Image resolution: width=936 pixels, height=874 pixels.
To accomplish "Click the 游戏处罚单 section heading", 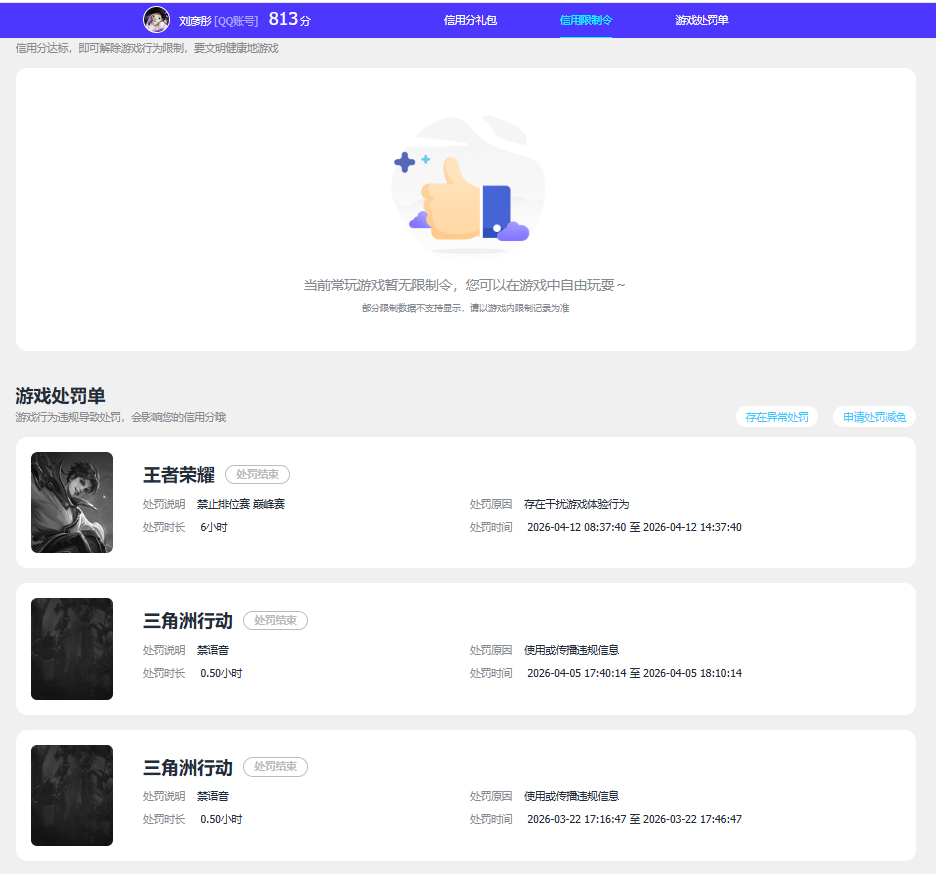I will (x=60, y=396).
